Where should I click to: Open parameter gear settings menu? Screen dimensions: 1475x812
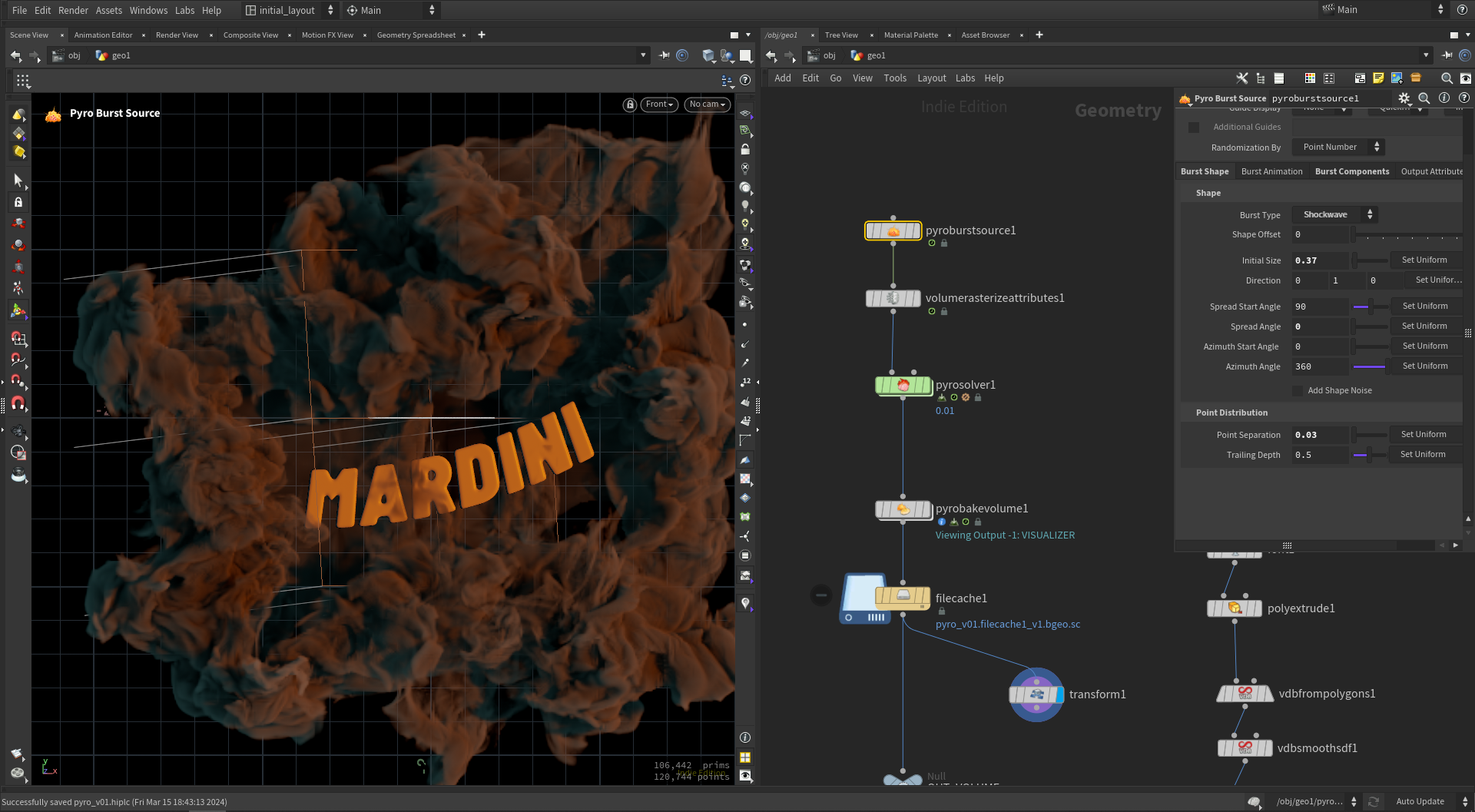pyautogui.click(x=1404, y=98)
